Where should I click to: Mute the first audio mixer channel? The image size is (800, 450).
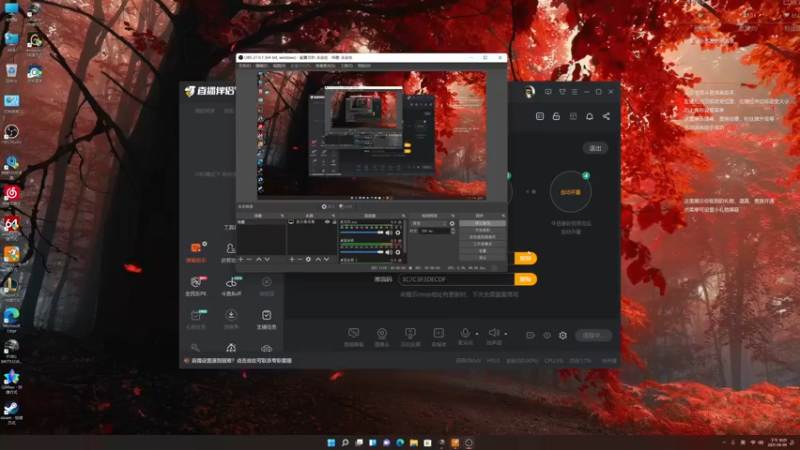(x=389, y=233)
